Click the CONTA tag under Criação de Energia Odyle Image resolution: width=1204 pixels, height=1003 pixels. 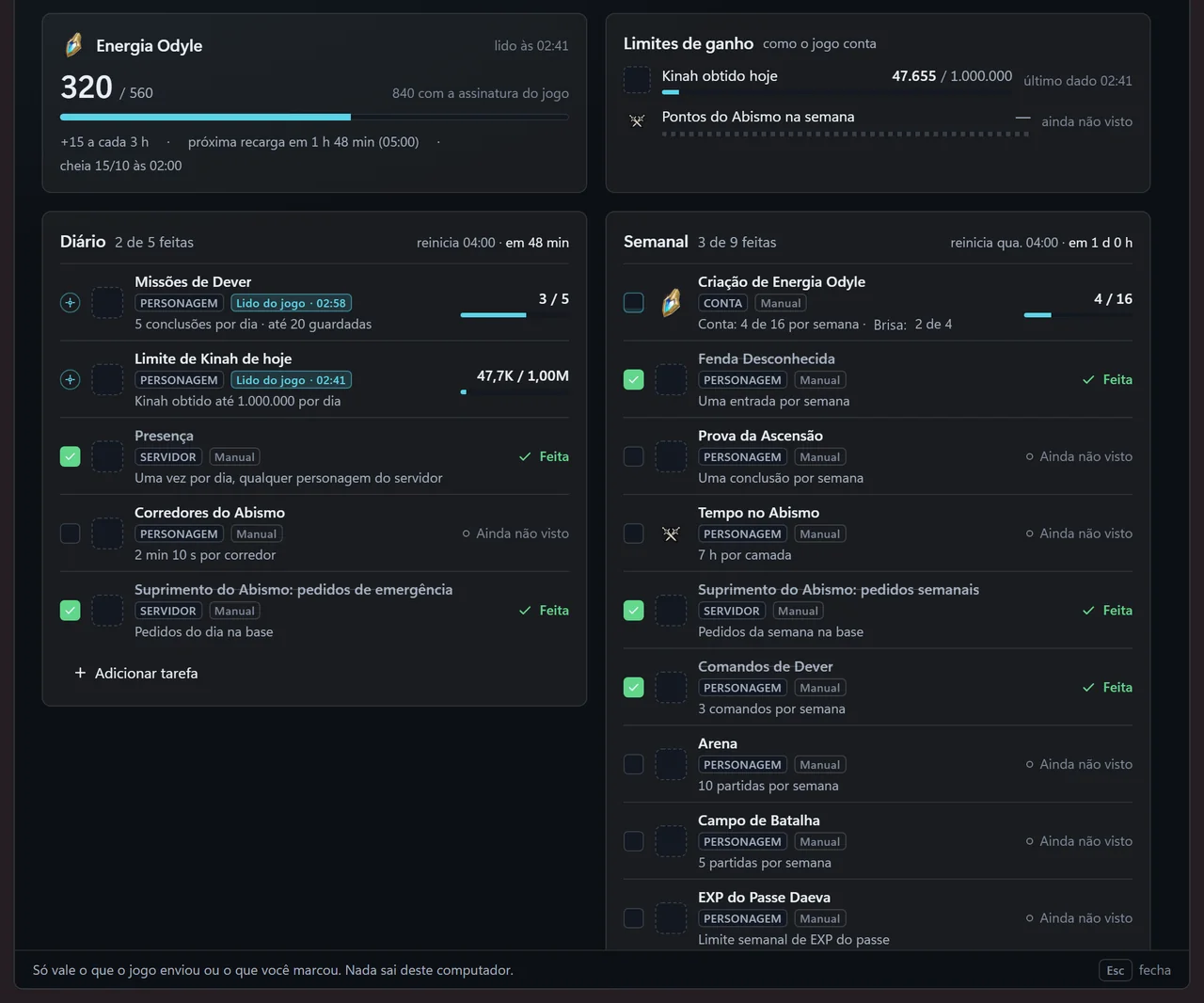pos(722,303)
